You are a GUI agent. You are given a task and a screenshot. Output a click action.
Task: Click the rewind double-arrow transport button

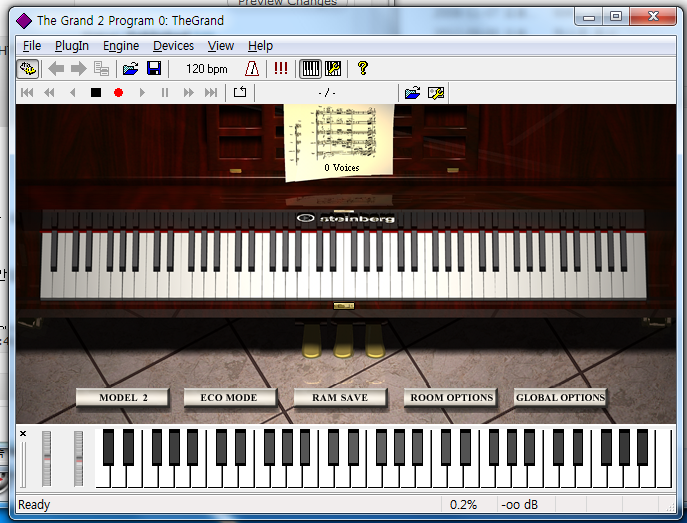(x=49, y=92)
